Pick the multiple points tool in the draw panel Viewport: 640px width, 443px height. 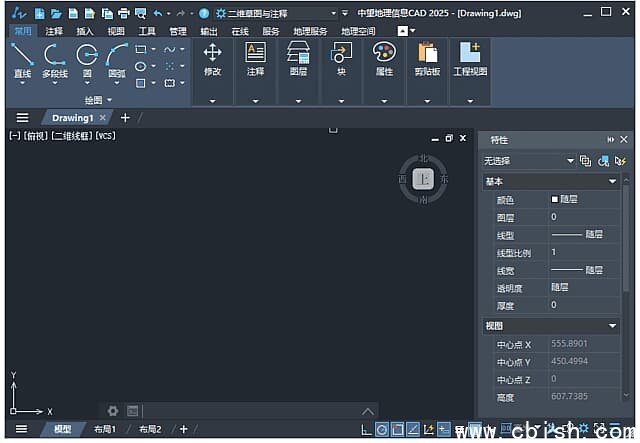[x=170, y=66]
